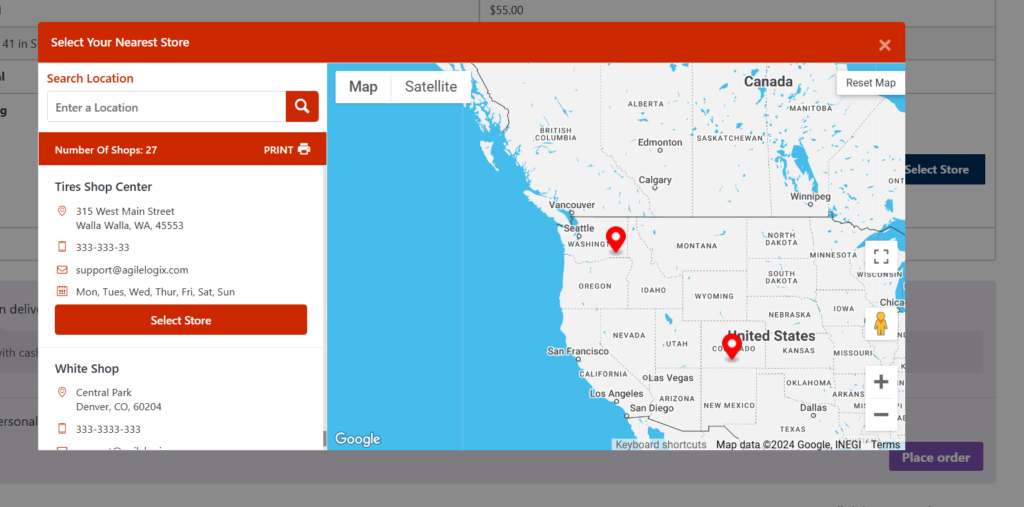Click the store list scrollbar
1024x507 pixels.
[x=325, y=438]
